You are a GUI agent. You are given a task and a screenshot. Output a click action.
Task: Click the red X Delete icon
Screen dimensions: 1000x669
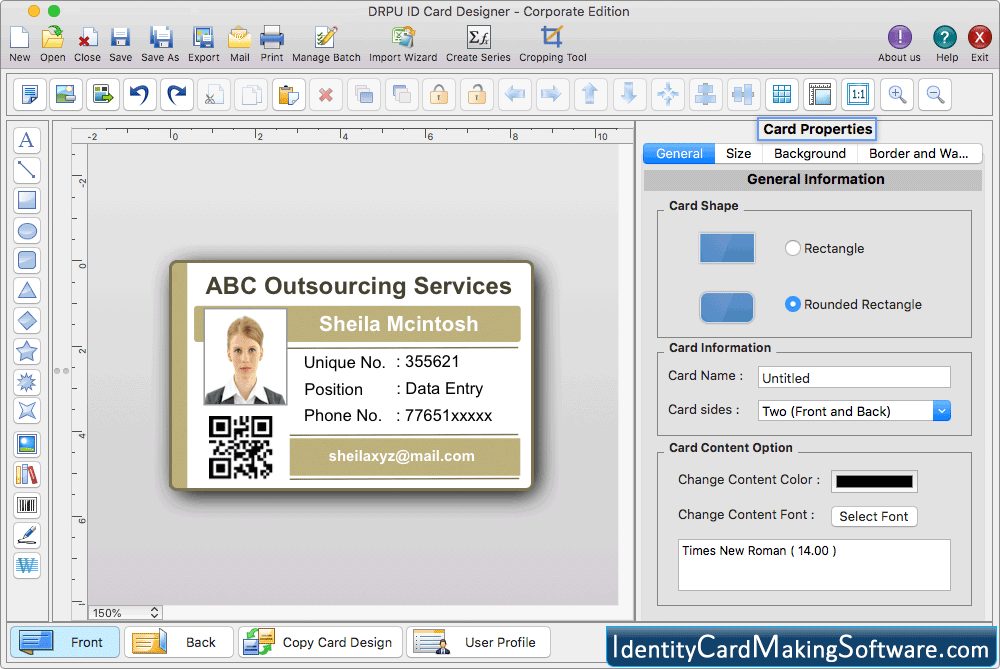[x=326, y=95]
